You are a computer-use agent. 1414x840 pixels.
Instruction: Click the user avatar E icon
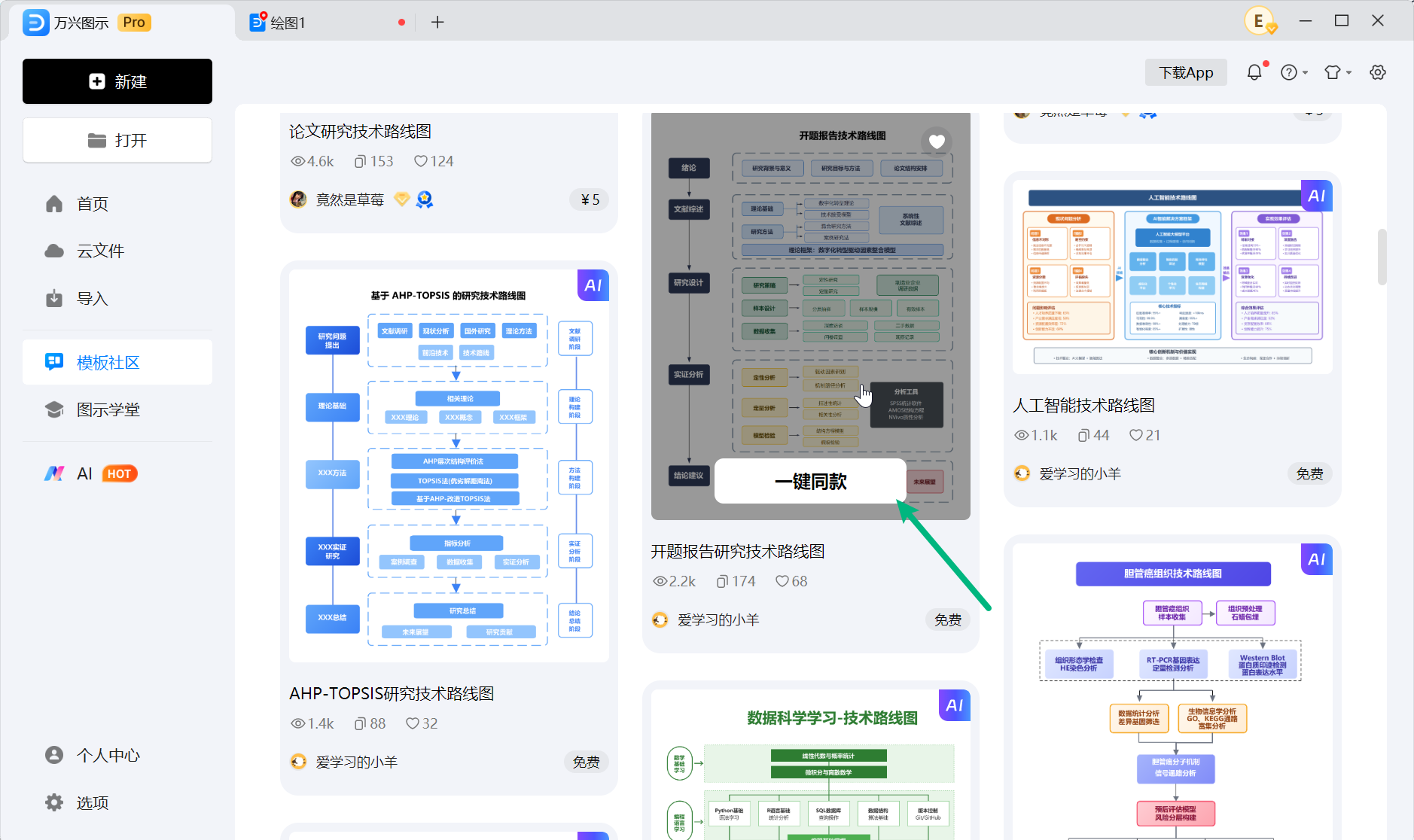(1260, 21)
